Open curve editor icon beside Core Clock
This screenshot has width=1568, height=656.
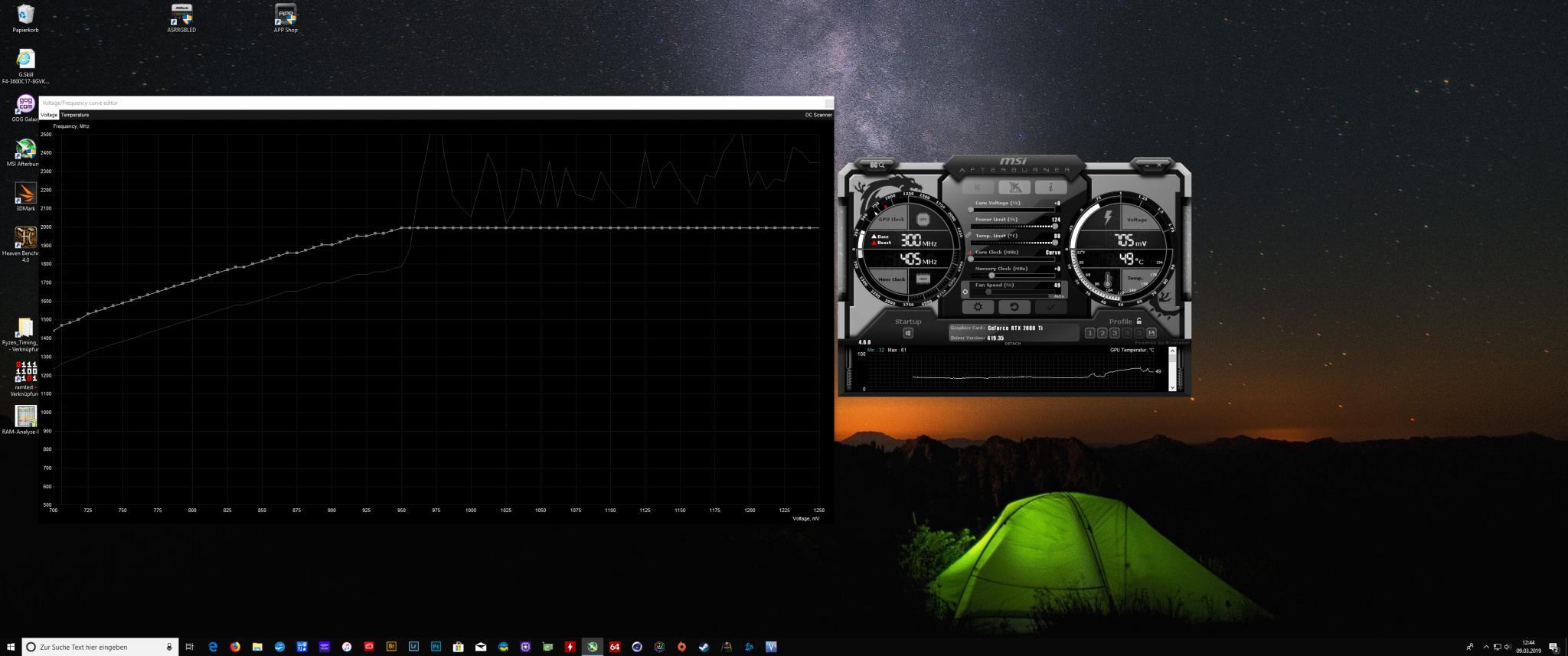[x=969, y=253]
